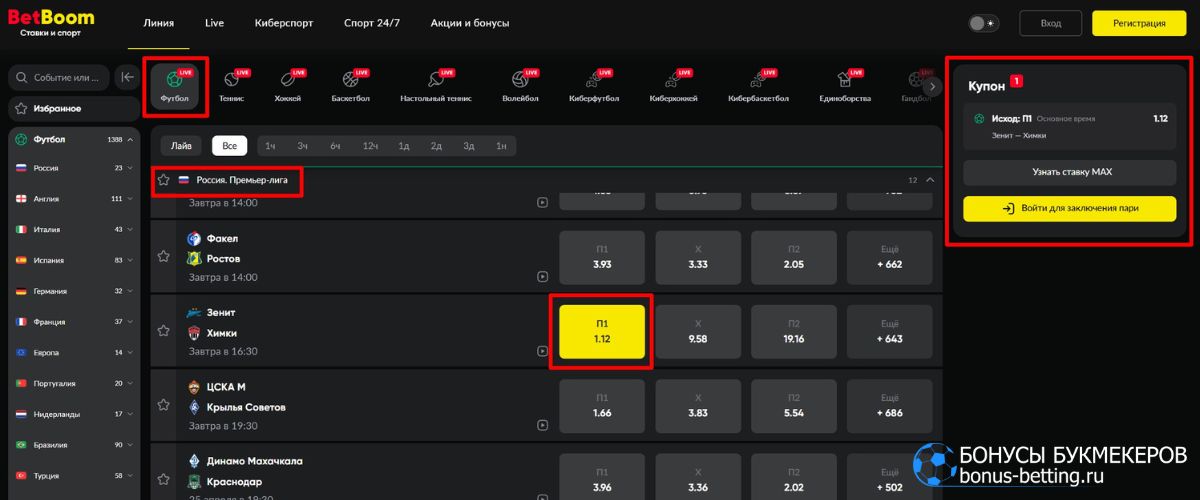
Task: Expand Нидерланды country in sidebar
Action: tap(74, 413)
